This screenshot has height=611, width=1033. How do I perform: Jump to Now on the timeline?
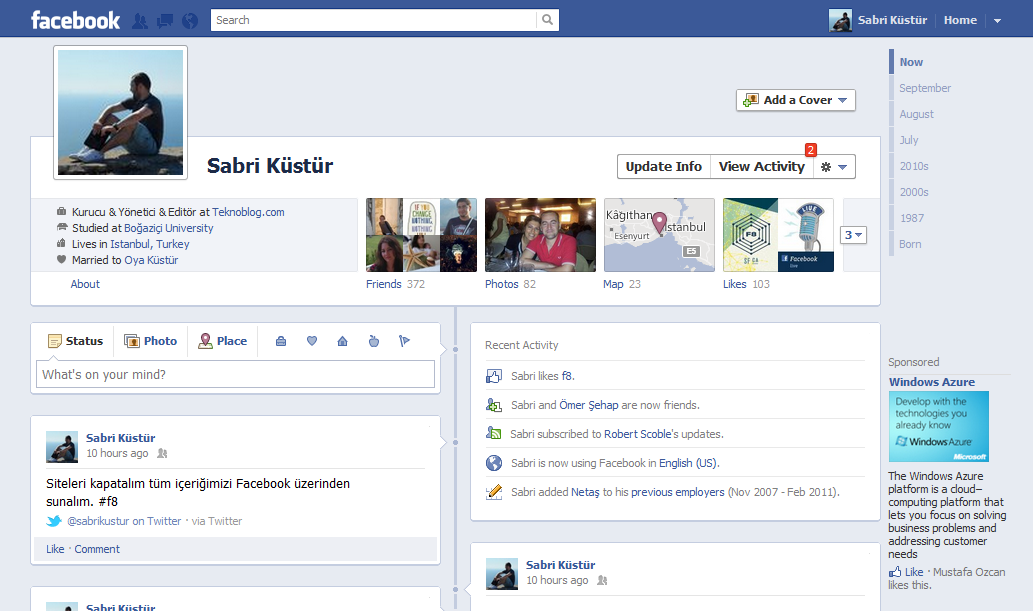(911, 62)
